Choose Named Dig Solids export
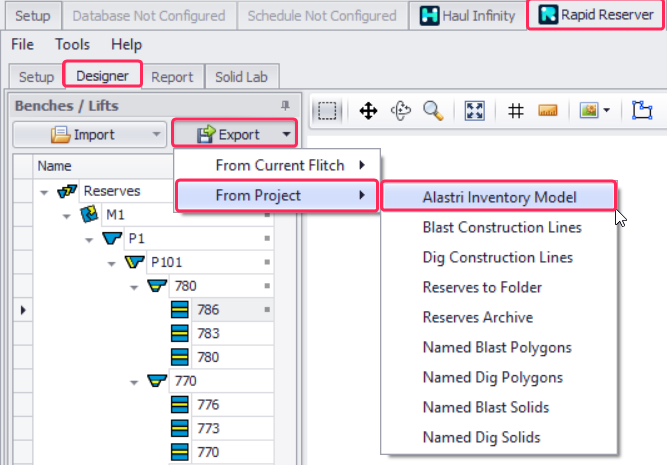This screenshot has width=667, height=465. coord(499,437)
